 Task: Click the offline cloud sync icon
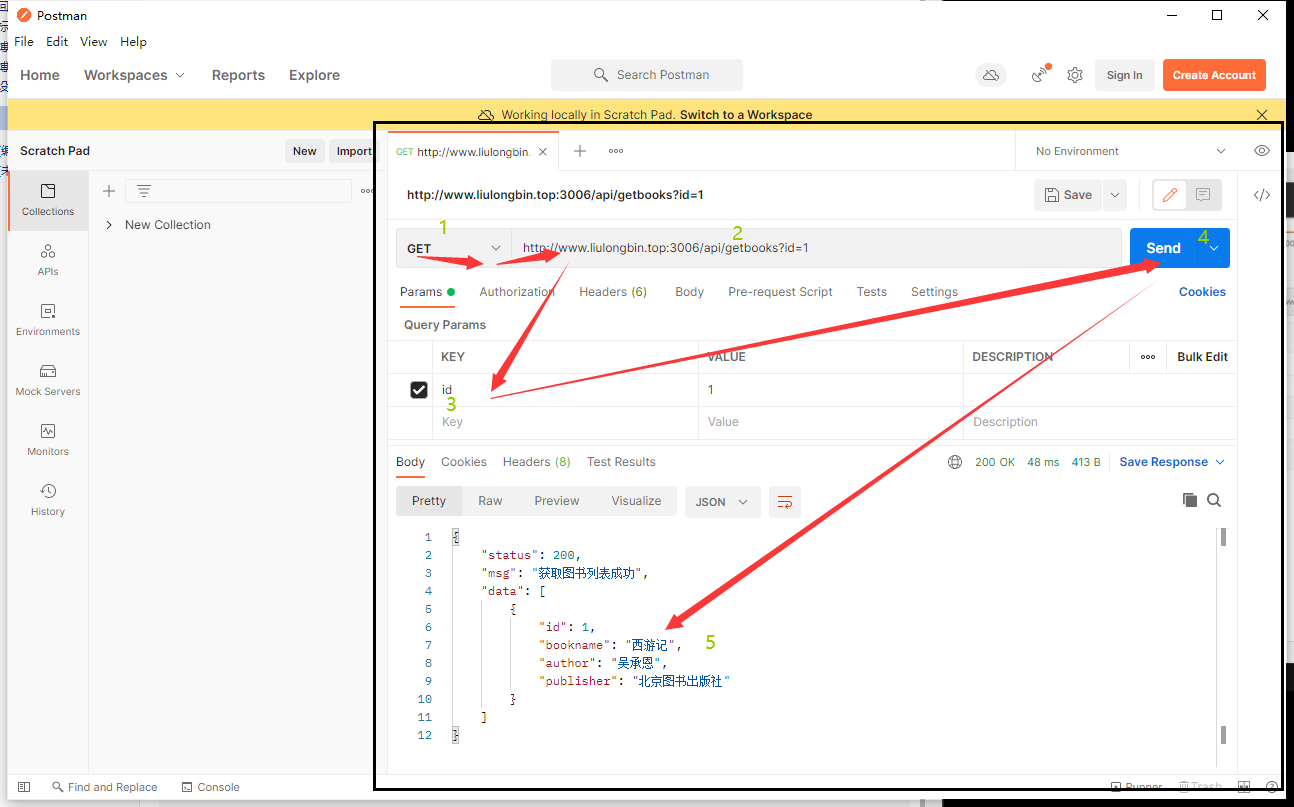pyautogui.click(x=990, y=75)
